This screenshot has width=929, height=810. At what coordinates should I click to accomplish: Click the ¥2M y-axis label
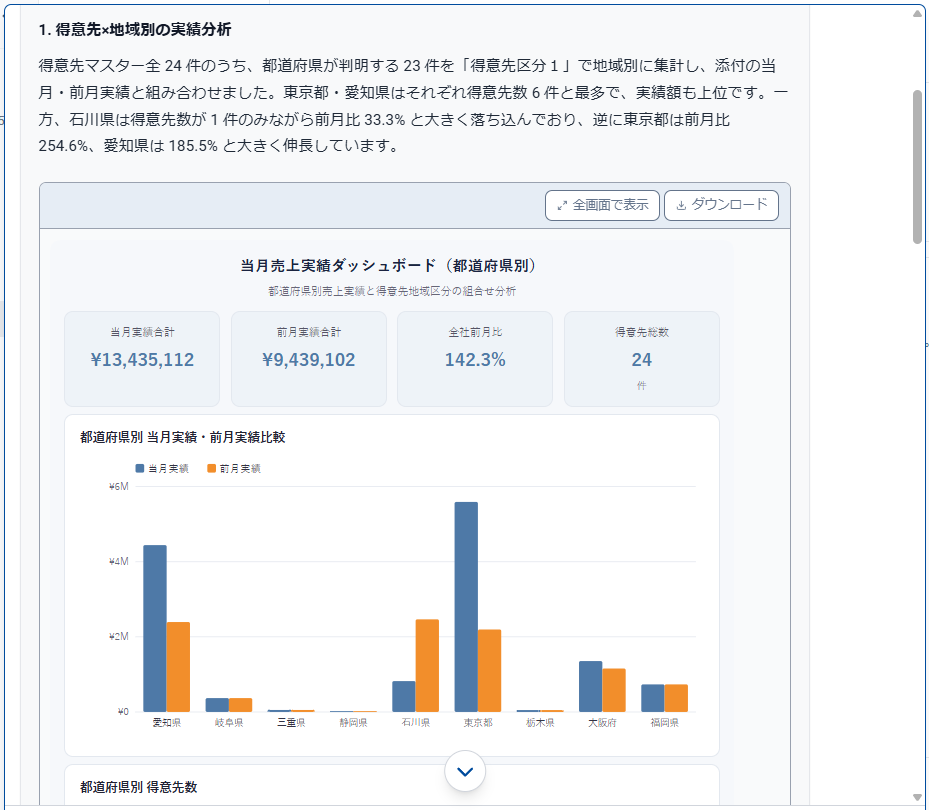(x=118, y=636)
